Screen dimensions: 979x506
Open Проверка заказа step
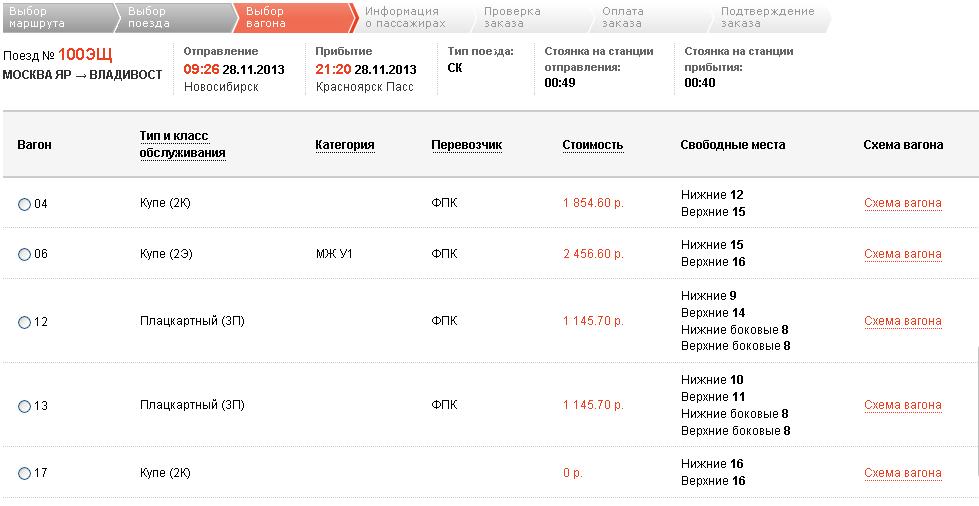pos(512,17)
